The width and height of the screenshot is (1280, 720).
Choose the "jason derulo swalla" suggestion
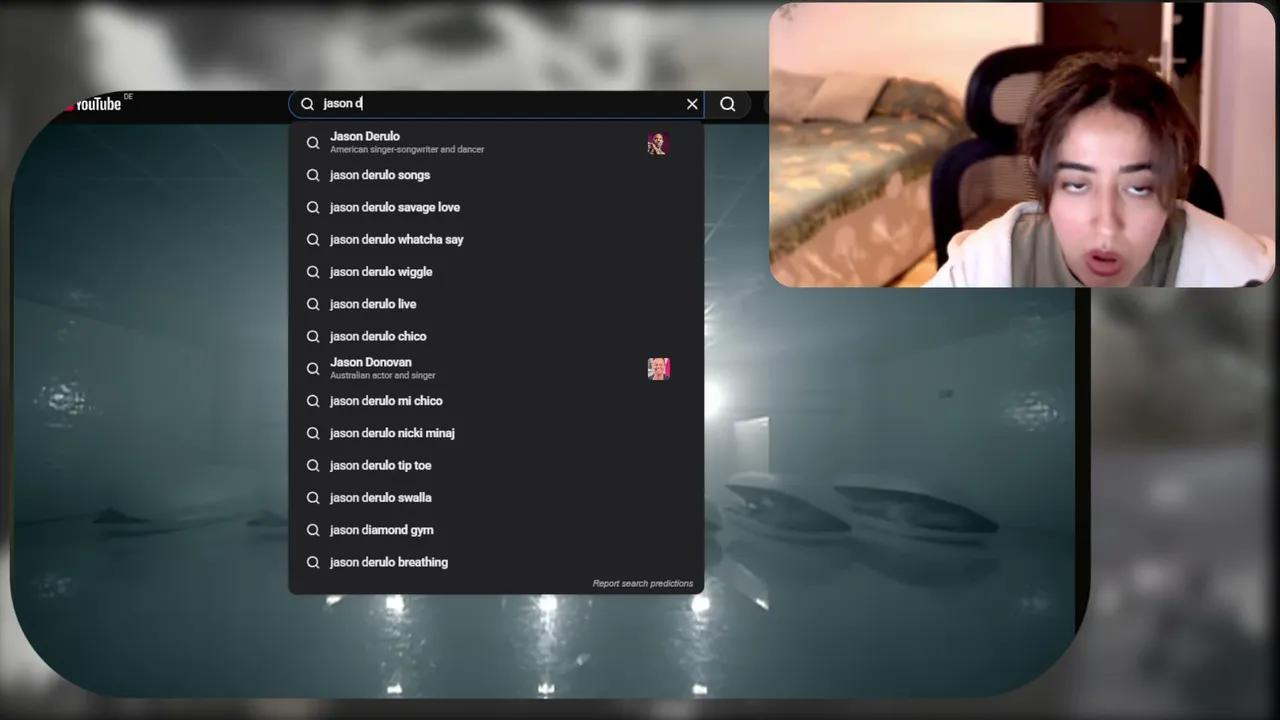point(496,497)
